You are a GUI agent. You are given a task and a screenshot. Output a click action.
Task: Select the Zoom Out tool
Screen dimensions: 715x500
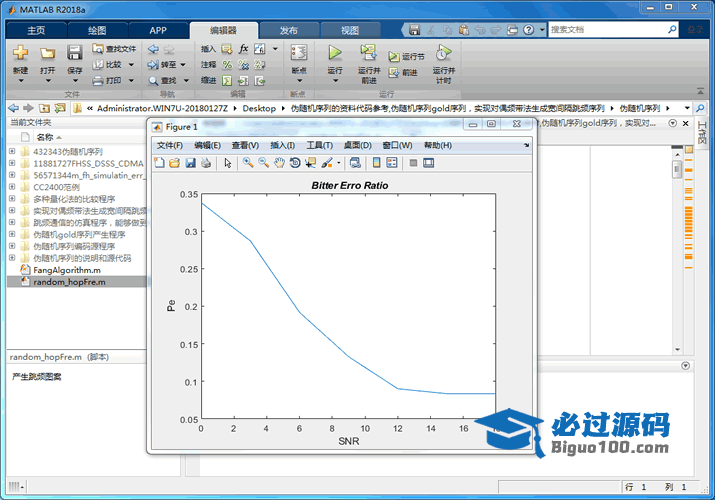[264, 163]
